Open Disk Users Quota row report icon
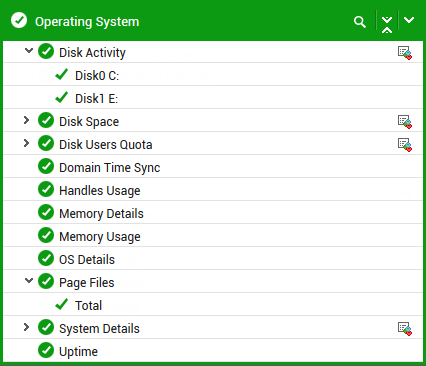The width and height of the screenshot is (426, 366). tap(405, 145)
